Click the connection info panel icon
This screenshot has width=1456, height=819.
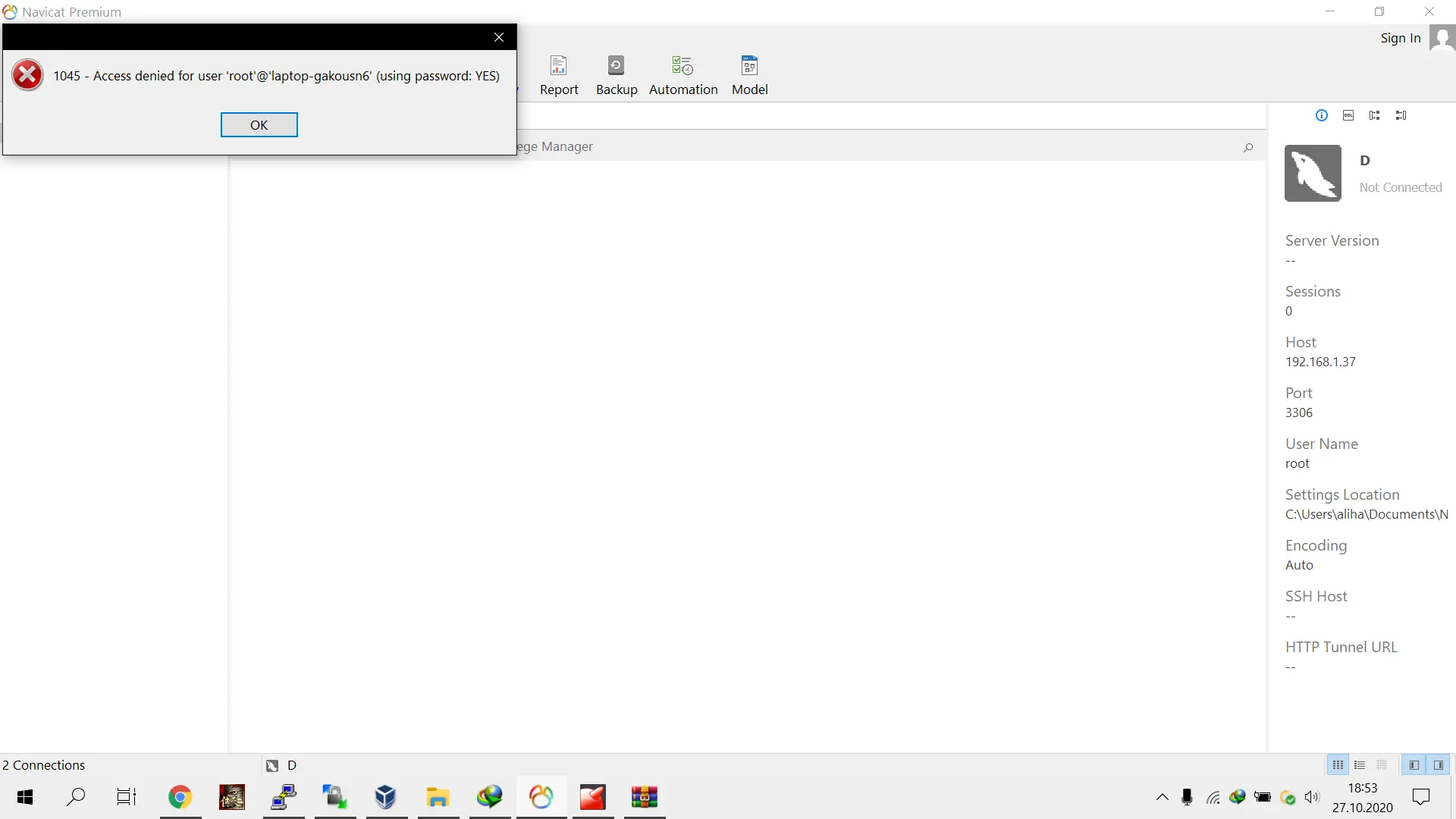[x=1321, y=114]
